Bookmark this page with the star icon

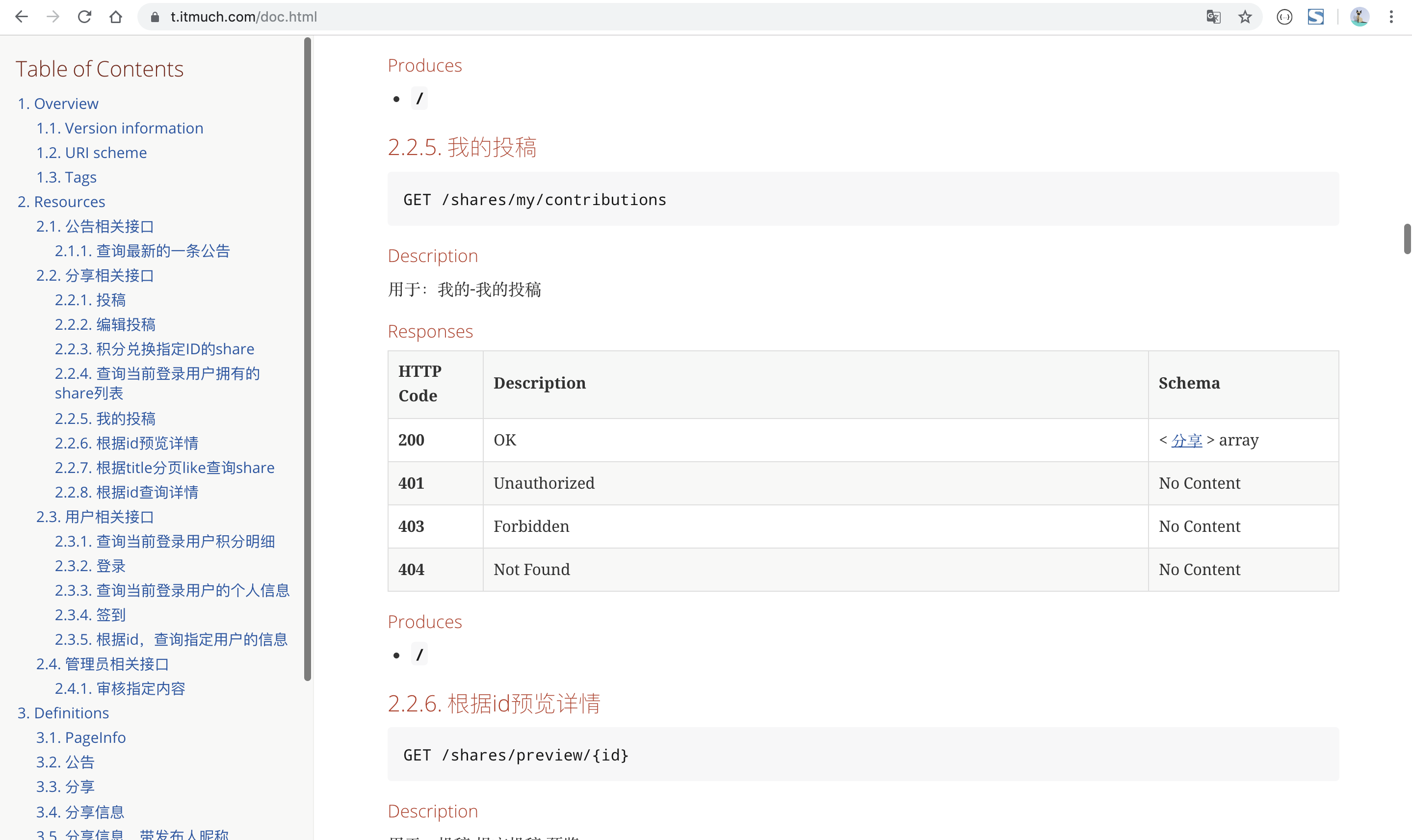pos(1245,17)
